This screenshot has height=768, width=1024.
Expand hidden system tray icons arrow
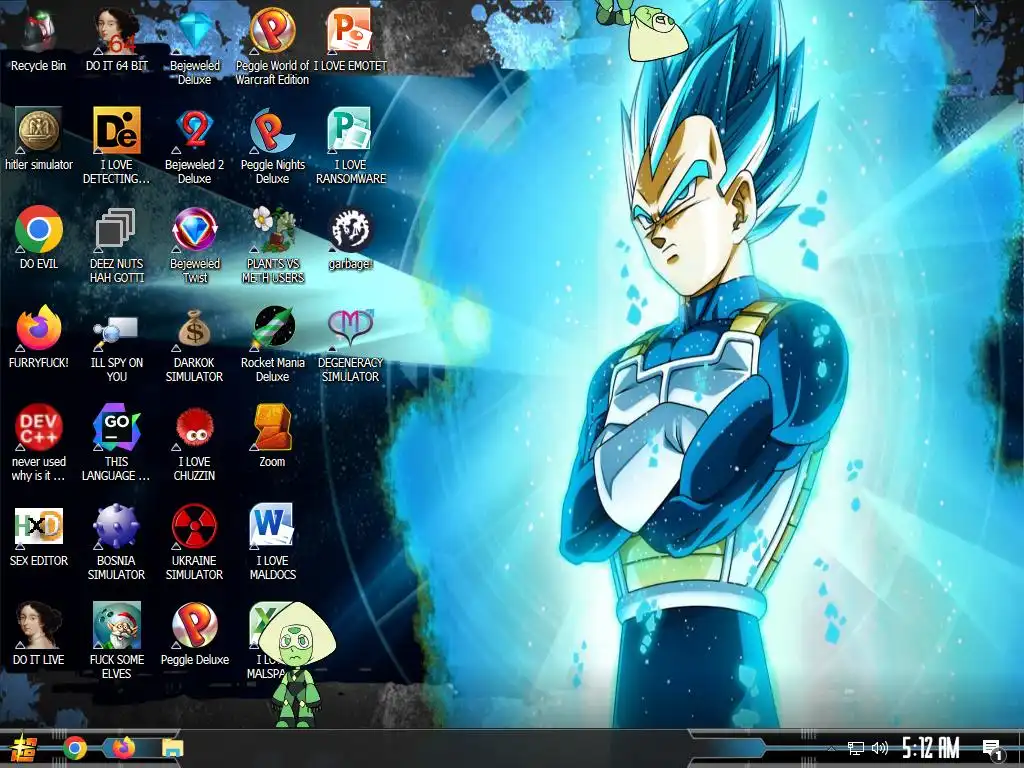(831, 748)
